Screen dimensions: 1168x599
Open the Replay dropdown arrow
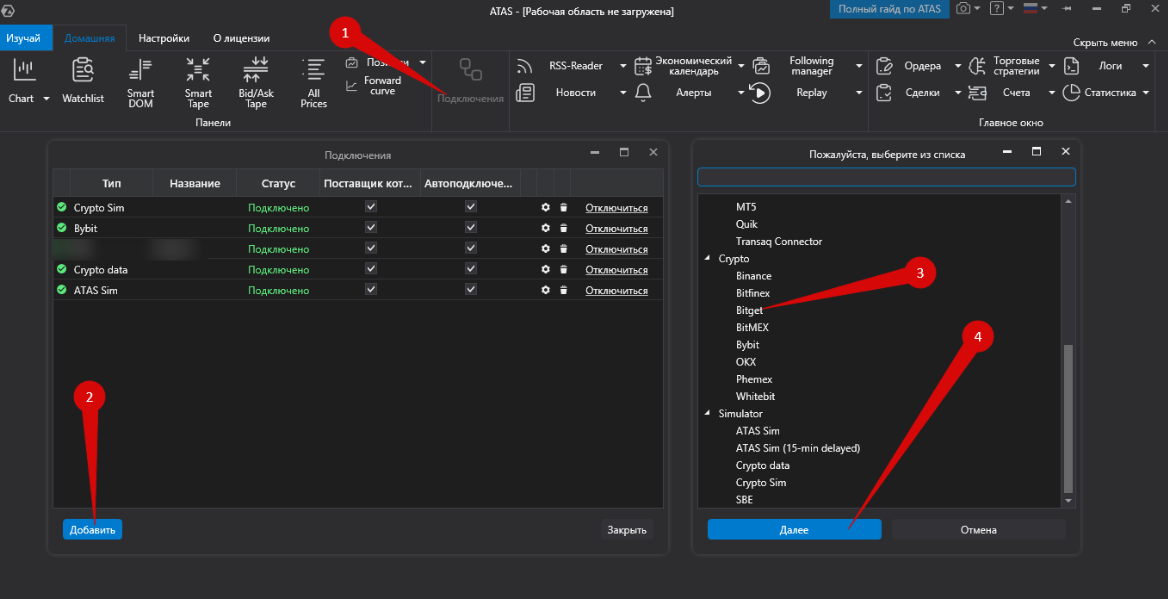tap(859, 92)
